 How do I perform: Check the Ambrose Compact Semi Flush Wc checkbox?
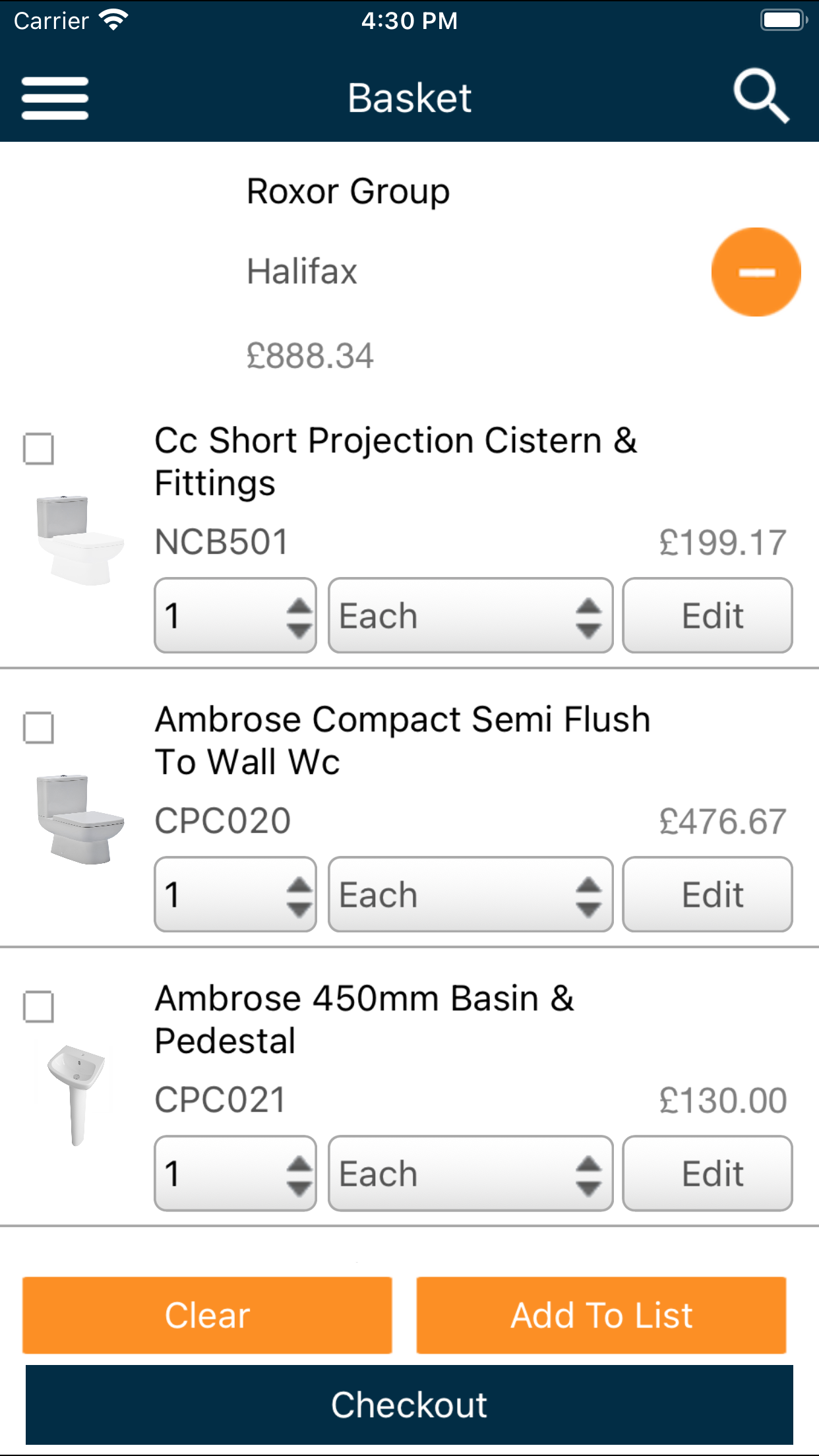(38, 728)
